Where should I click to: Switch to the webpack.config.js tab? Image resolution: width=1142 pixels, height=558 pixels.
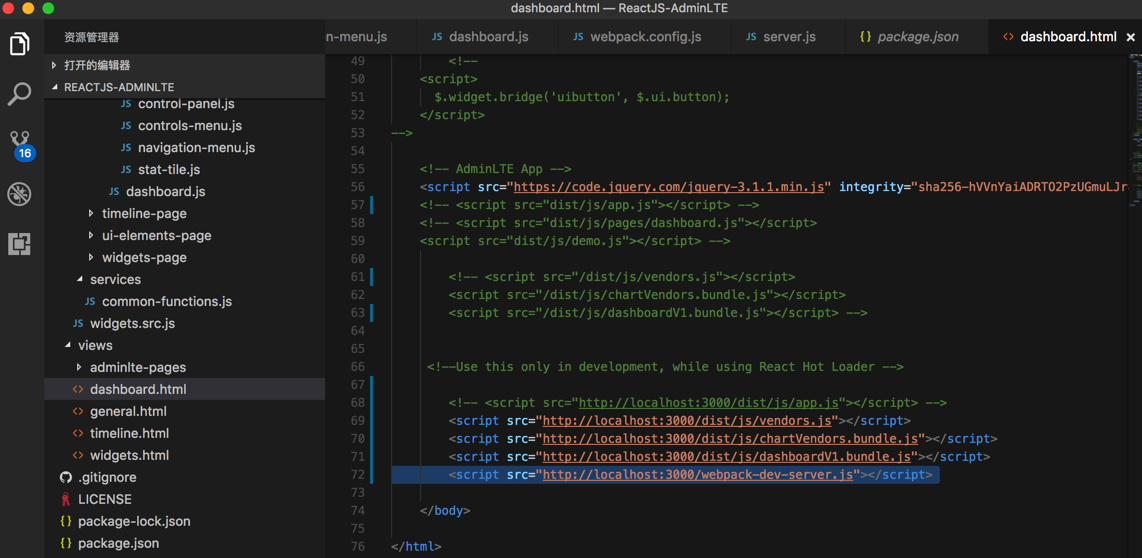(645, 37)
